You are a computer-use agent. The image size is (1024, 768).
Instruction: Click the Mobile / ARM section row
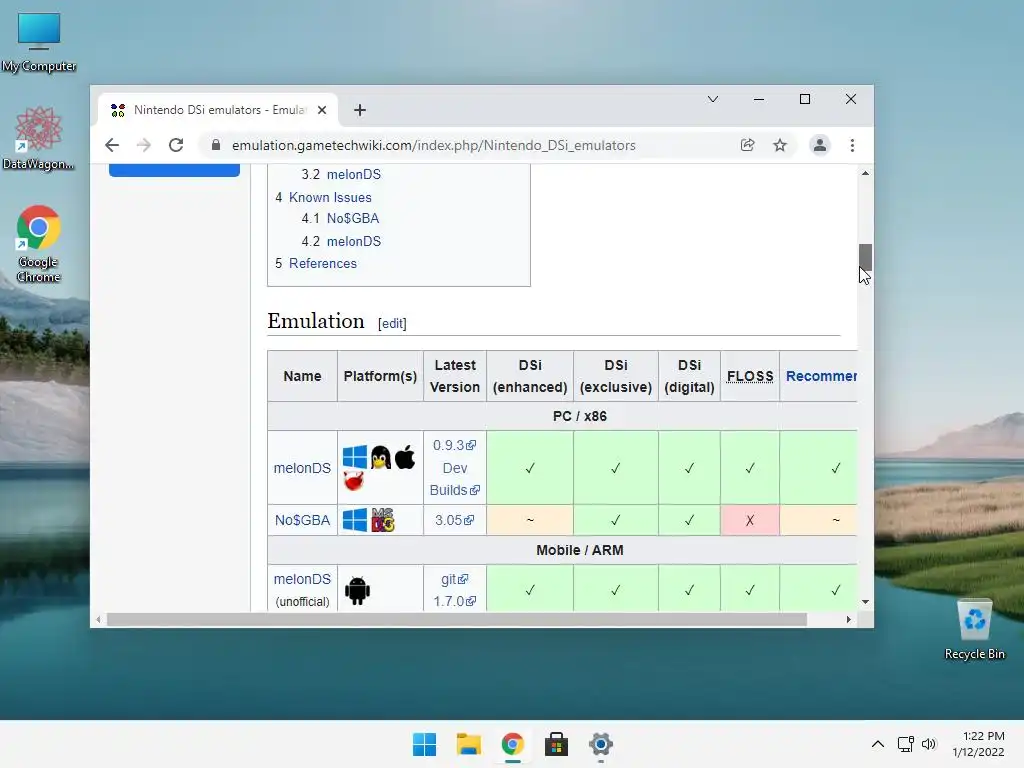pos(562,550)
